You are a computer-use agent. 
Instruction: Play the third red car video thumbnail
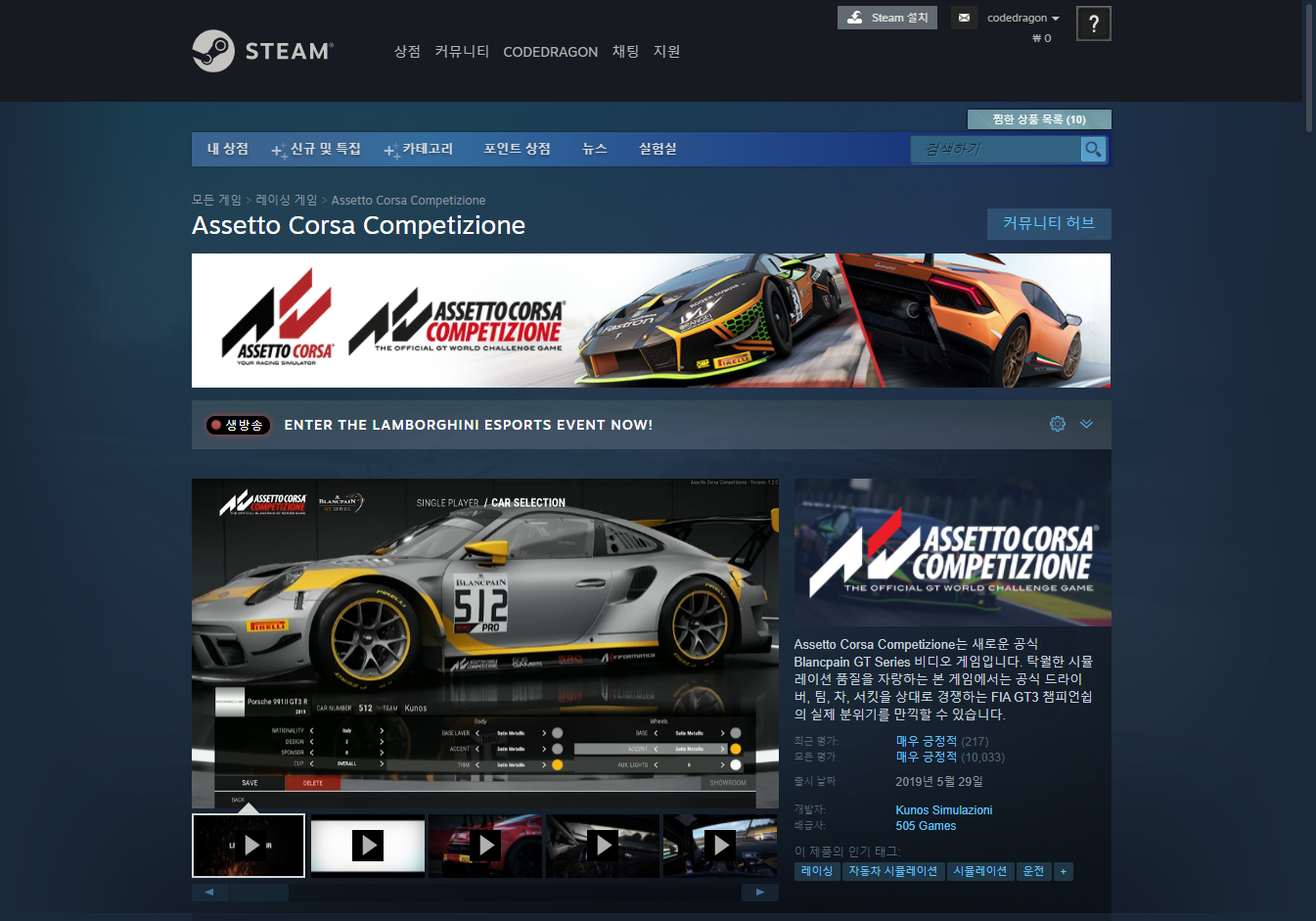485,846
